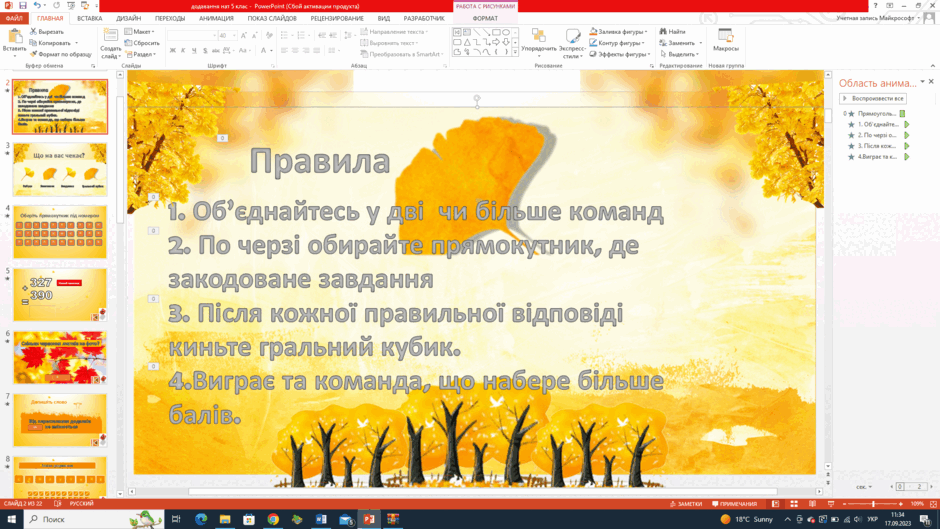940x529 pixels.
Task: Open File Explorer from taskbar
Action: pyautogui.click(x=225, y=519)
